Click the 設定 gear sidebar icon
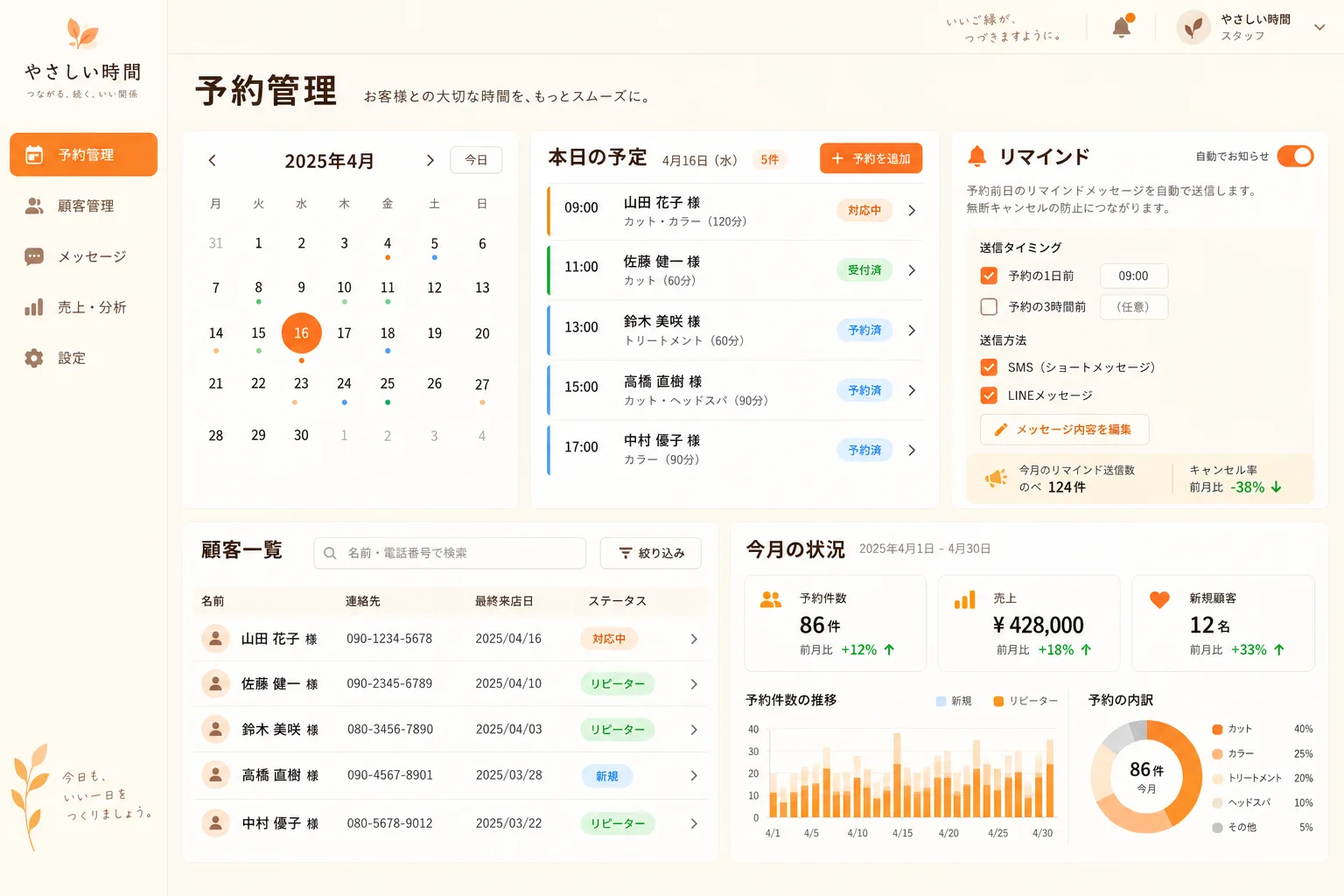The image size is (1344, 896). pos(34,358)
